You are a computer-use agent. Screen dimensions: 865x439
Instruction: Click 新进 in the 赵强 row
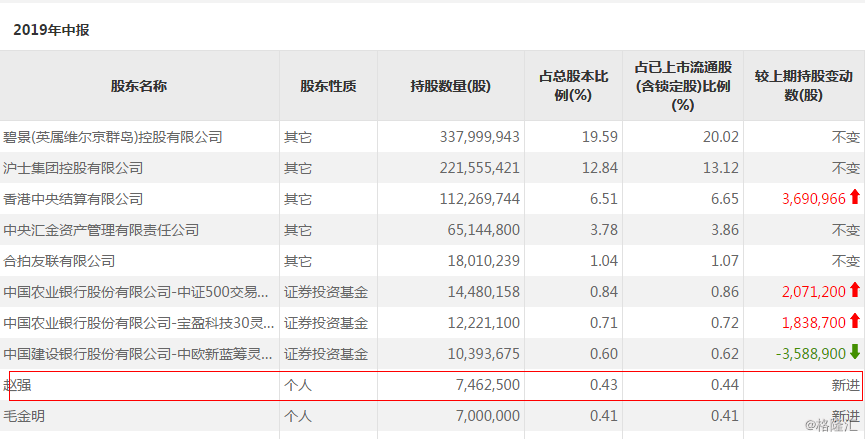pos(846,385)
